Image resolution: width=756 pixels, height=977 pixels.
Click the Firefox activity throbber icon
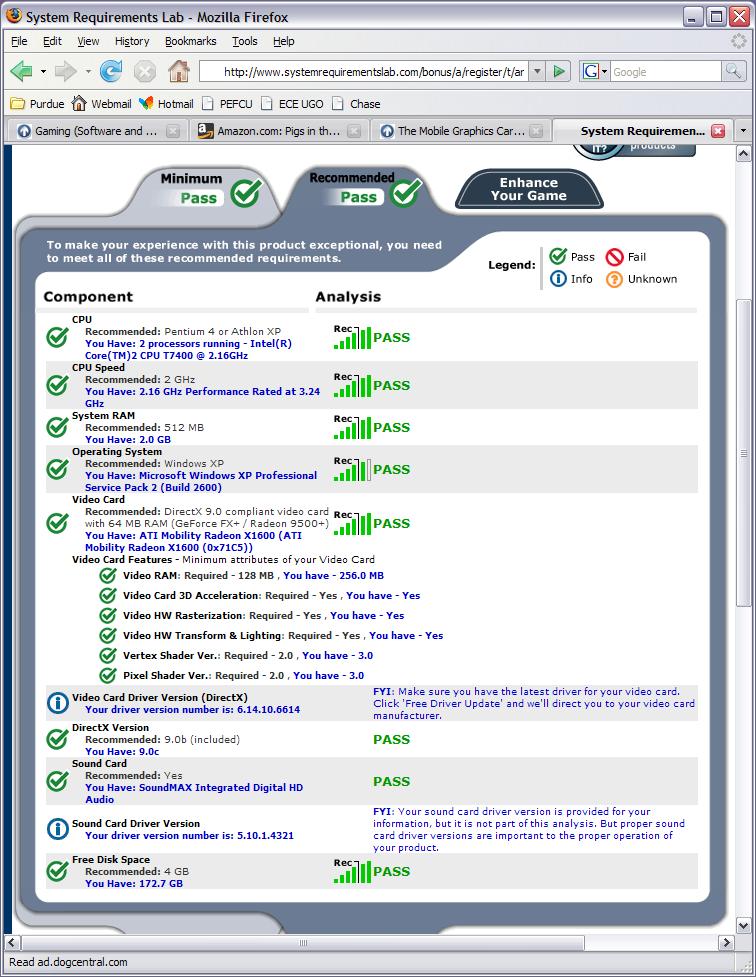739,41
